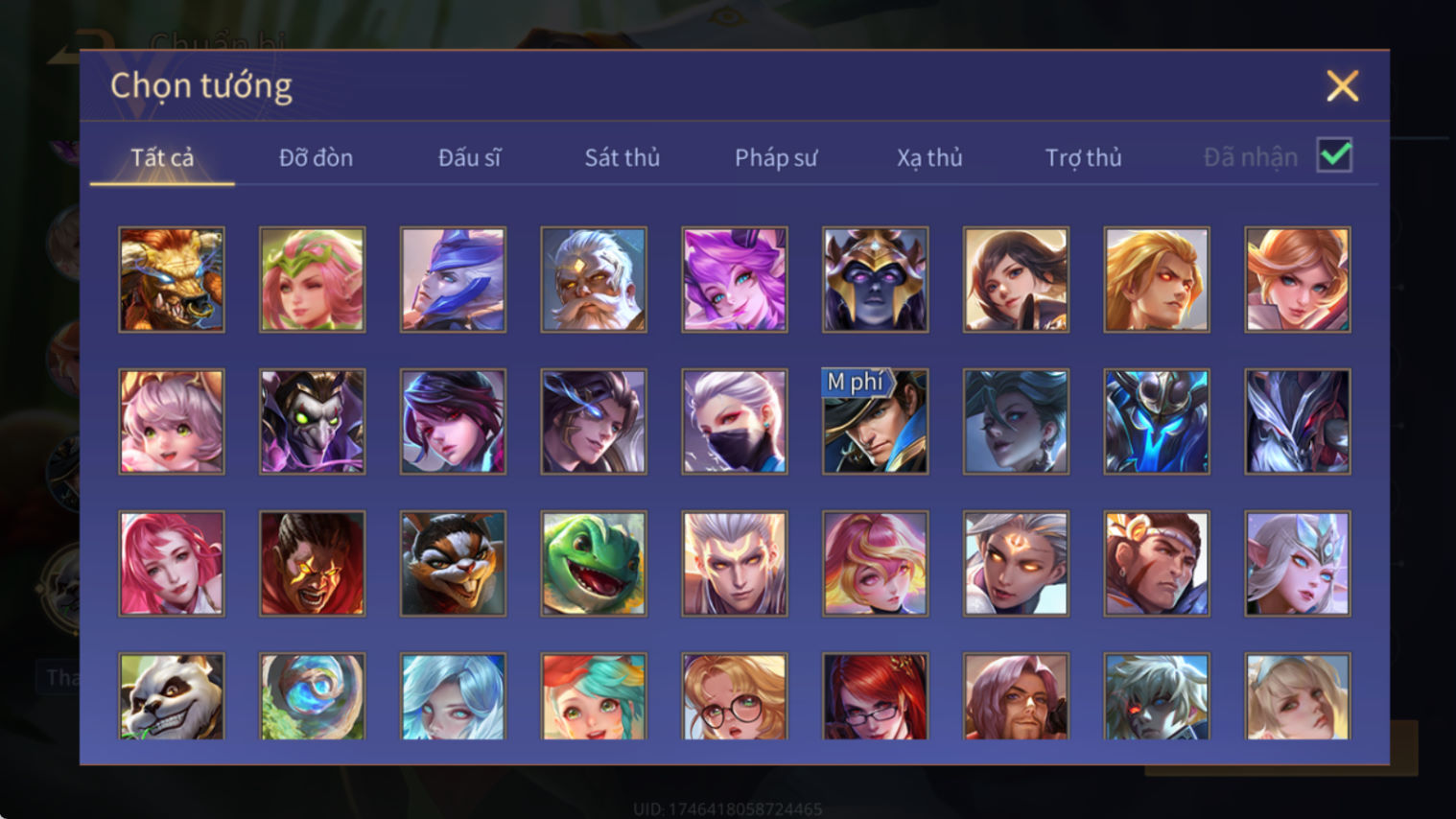Select the green-eyed plague mask hero
The height and width of the screenshot is (819, 1456).
click(x=313, y=422)
